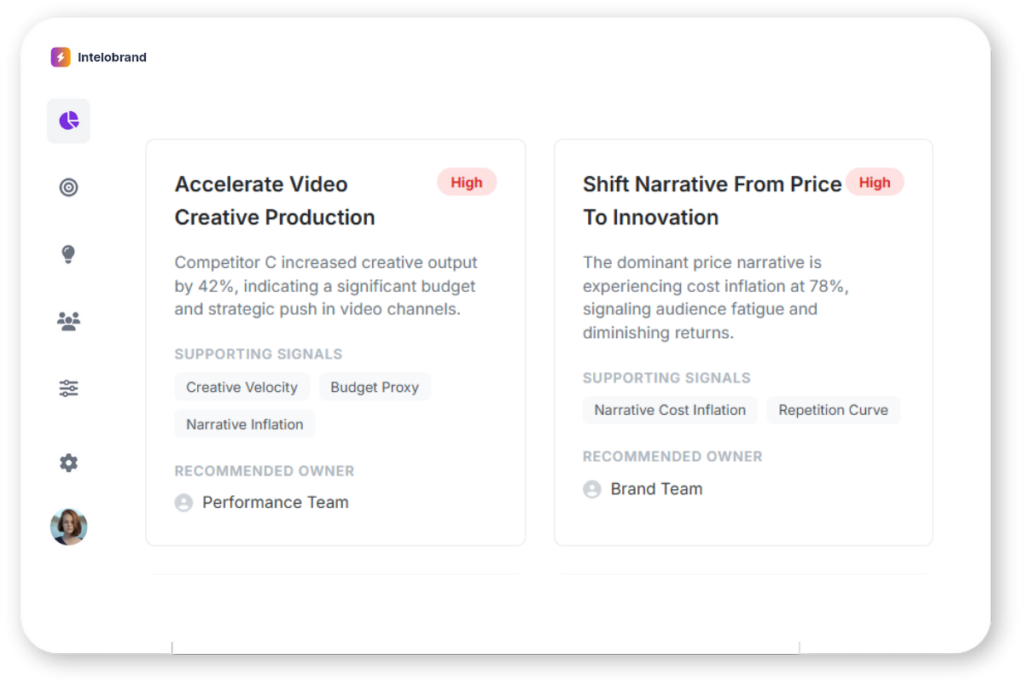Click the Brand Team owner icon

pyautogui.click(x=592, y=489)
